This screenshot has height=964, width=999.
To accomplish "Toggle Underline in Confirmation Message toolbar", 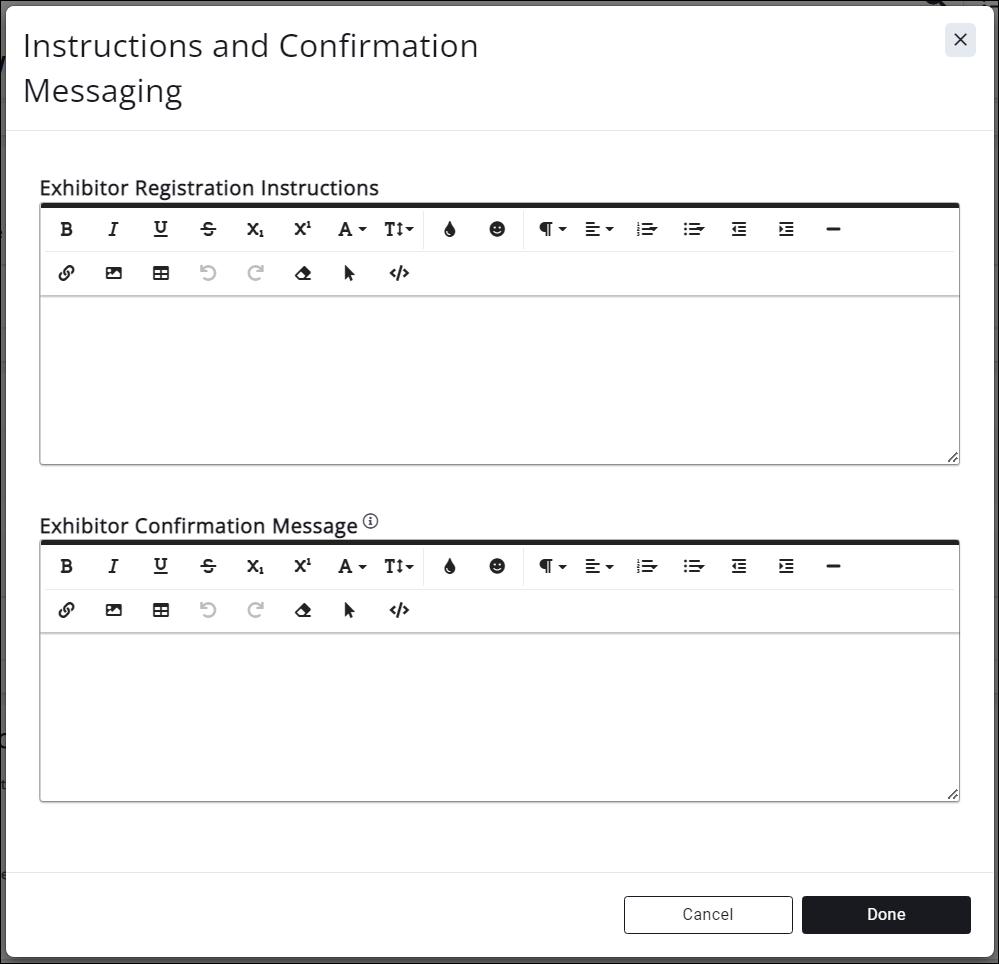I will click(x=160, y=566).
